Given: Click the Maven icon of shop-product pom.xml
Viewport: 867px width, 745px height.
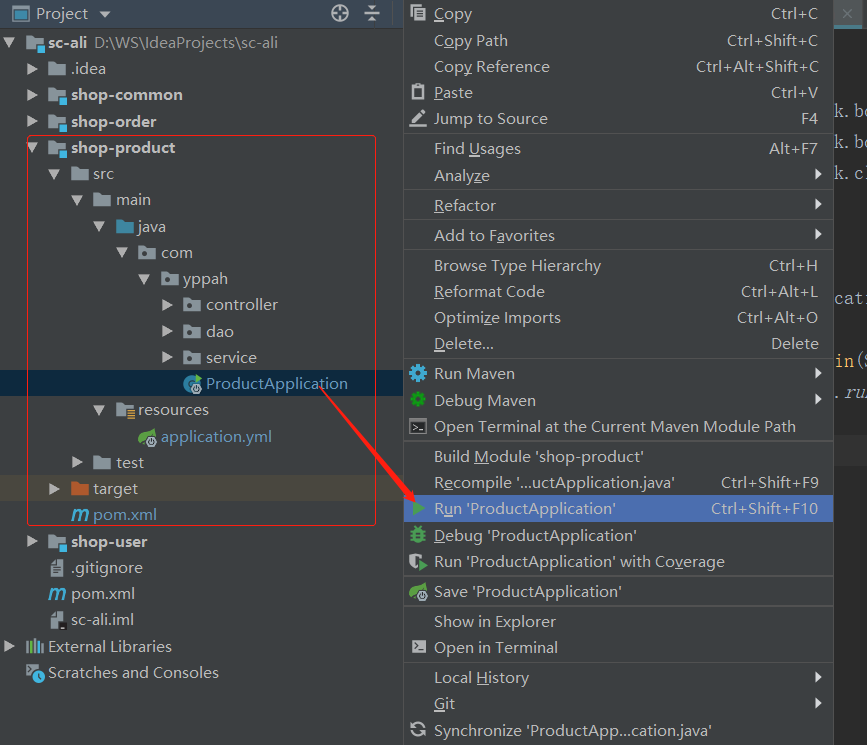Looking at the screenshot, I should pos(80,515).
